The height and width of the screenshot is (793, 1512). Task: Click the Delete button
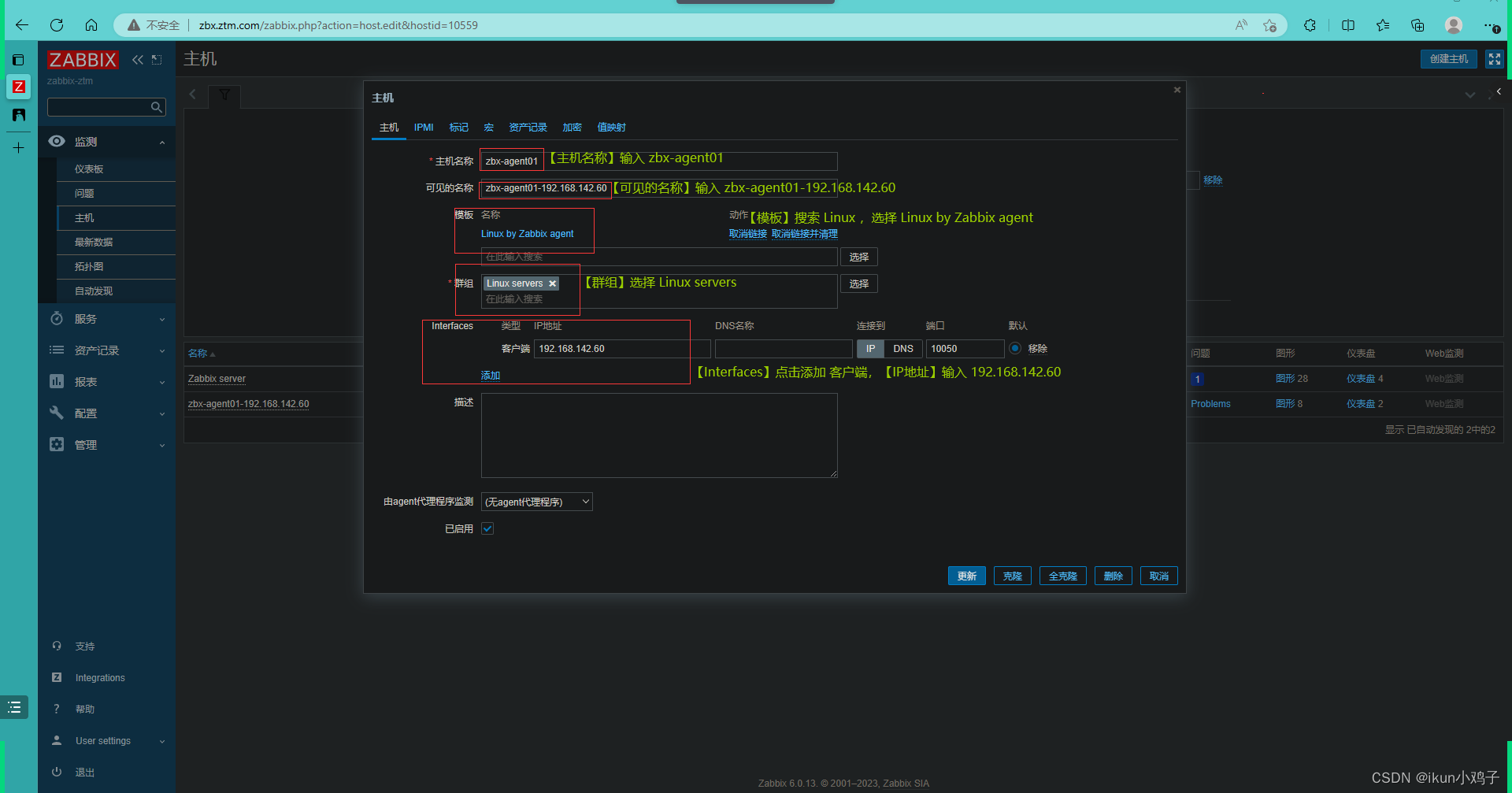1113,576
